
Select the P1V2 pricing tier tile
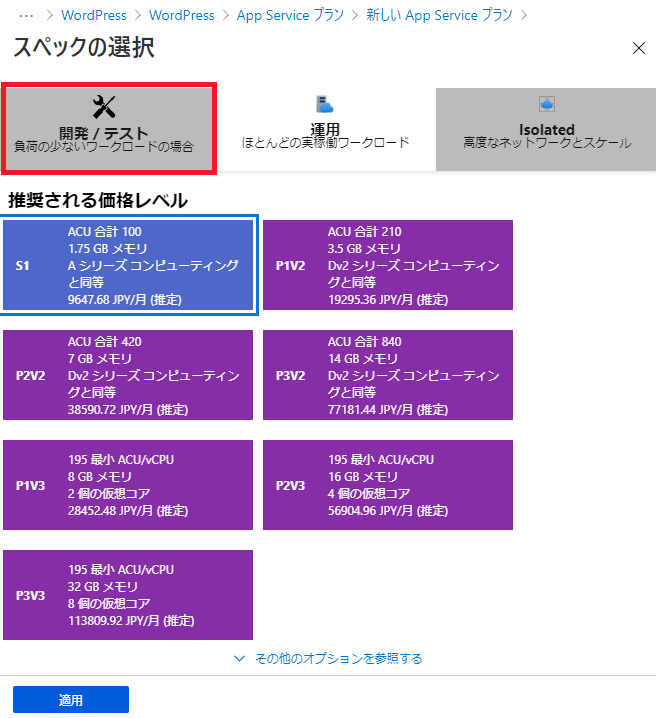coord(388,266)
